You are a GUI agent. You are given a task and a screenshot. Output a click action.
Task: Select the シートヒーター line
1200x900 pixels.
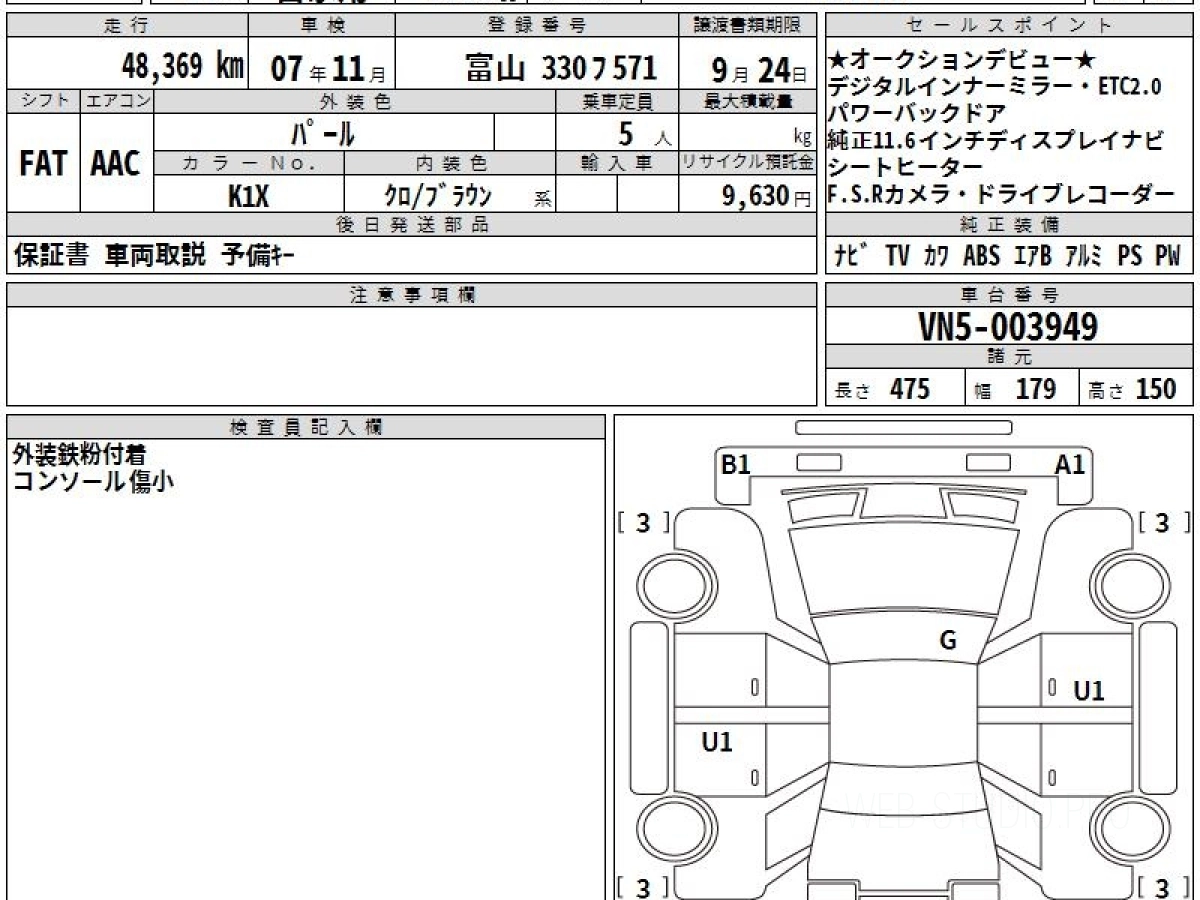click(906, 167)
